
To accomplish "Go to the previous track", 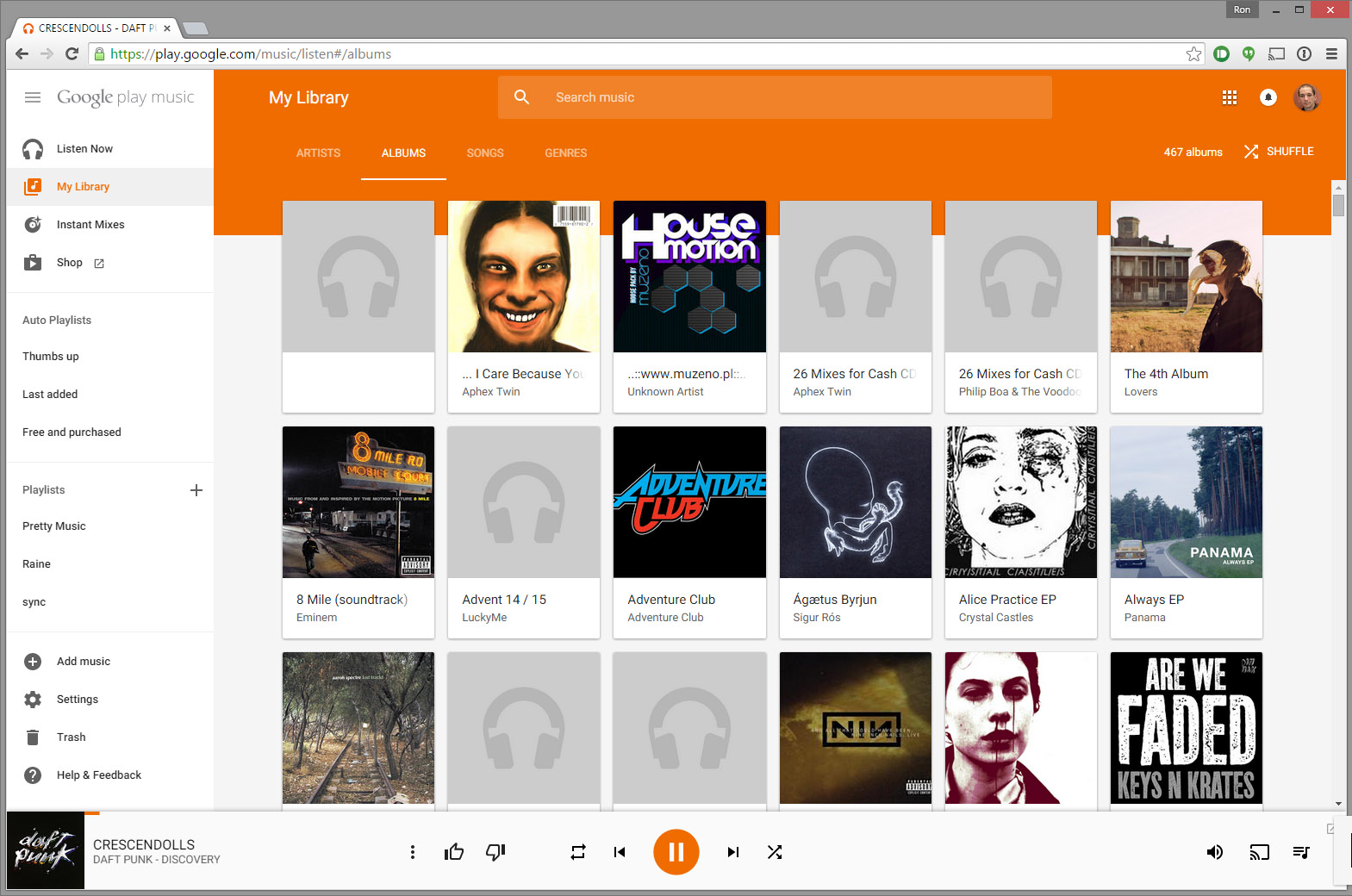I will 620,852.
